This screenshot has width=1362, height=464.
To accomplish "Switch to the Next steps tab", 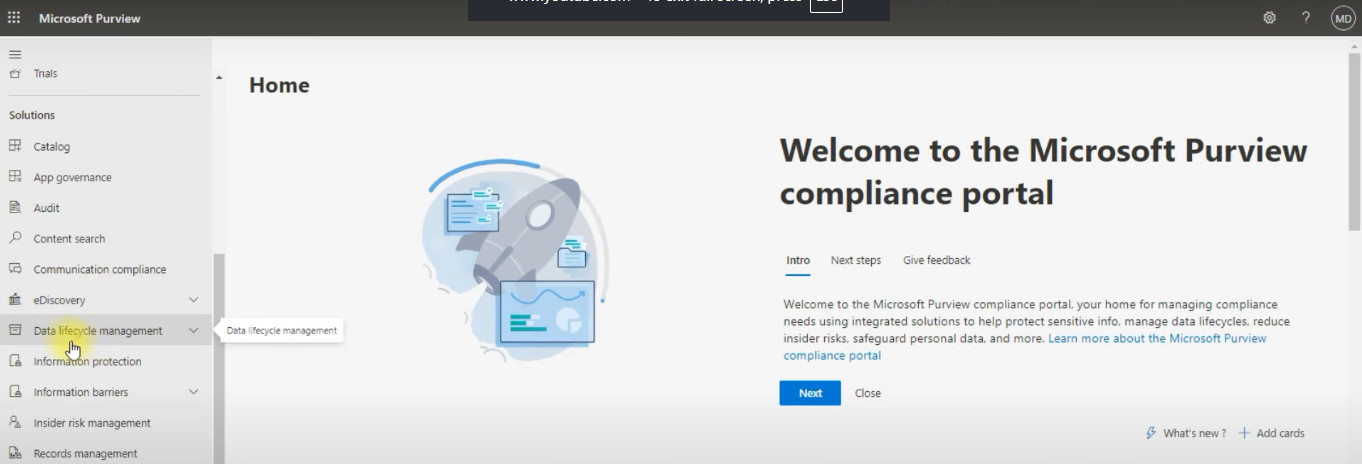I will click(855, 260).
